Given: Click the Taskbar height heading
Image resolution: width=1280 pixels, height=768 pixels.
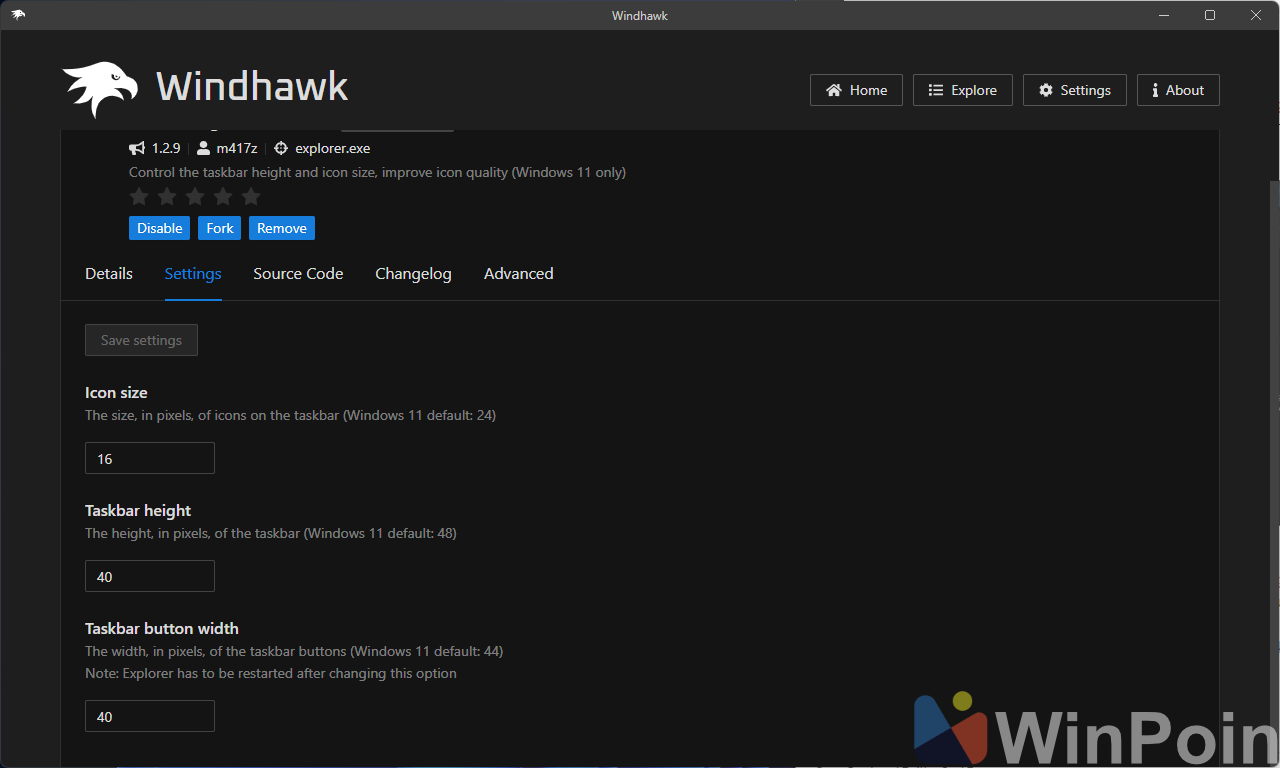Looking at the screenshot, I should [x=138, y=511].
